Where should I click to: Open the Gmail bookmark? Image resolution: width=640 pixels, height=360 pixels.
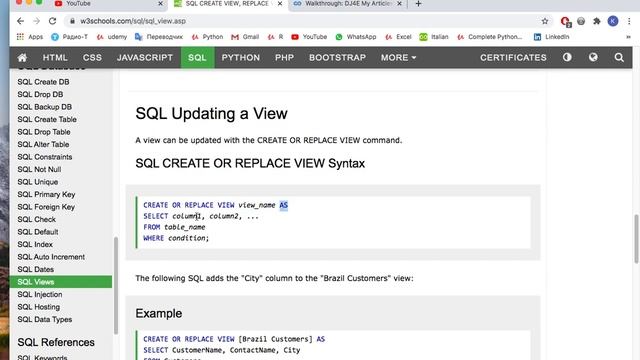tap(245, 37)
